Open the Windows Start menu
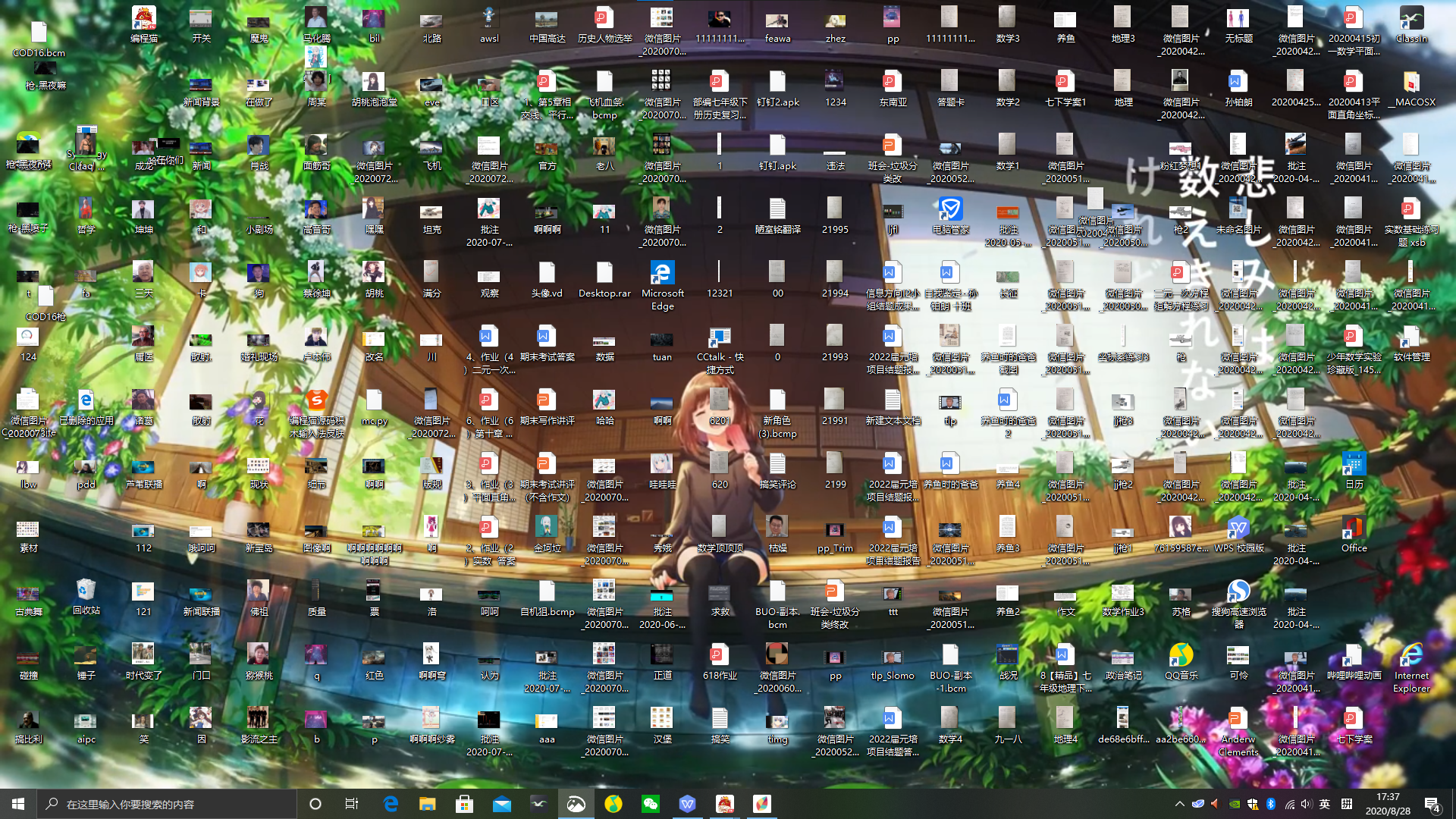 coord(18,804)
